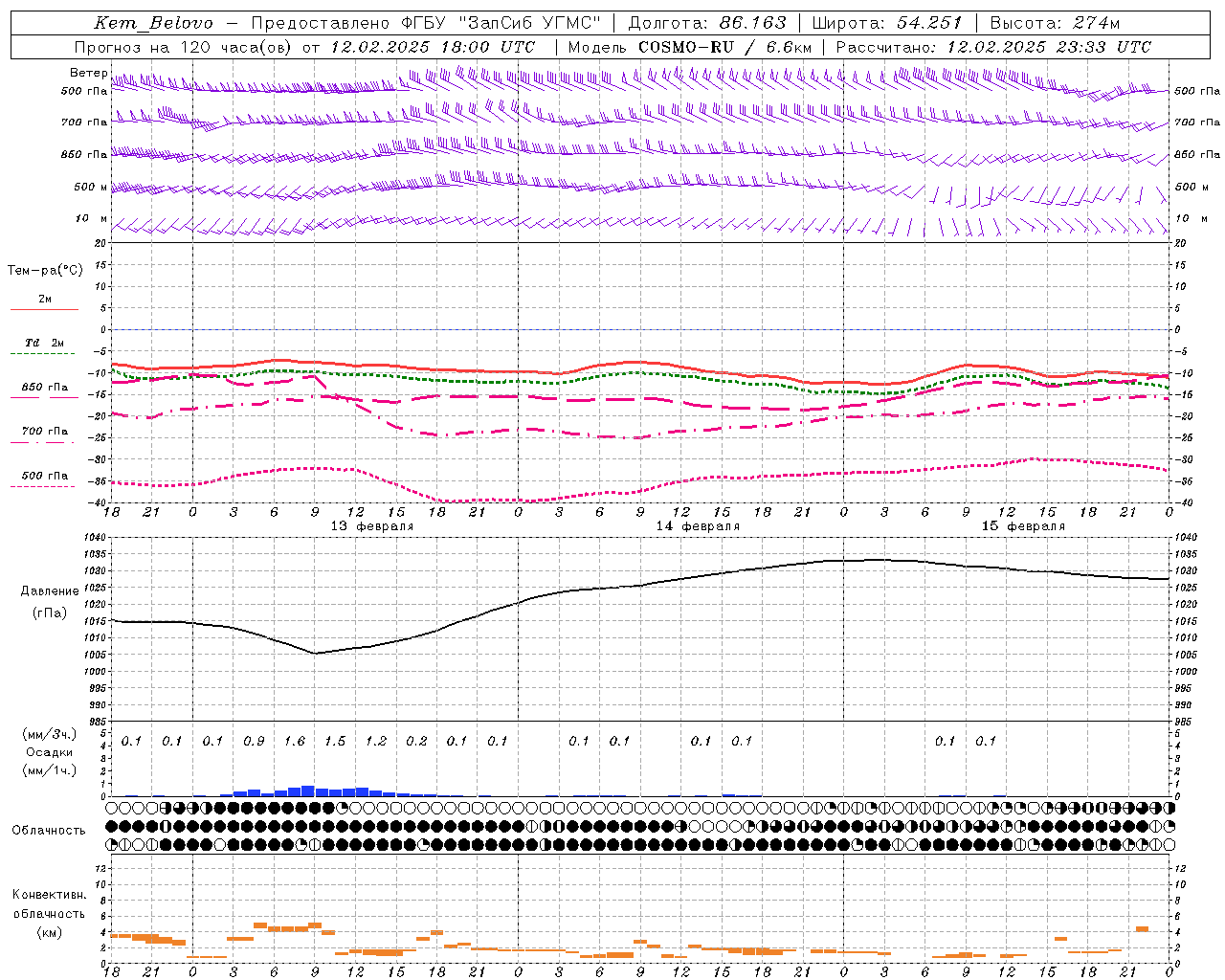This screenshot has height=980, width=1225.
Task: Select the 2м temperature legend entry
Action: pos(45,300)
